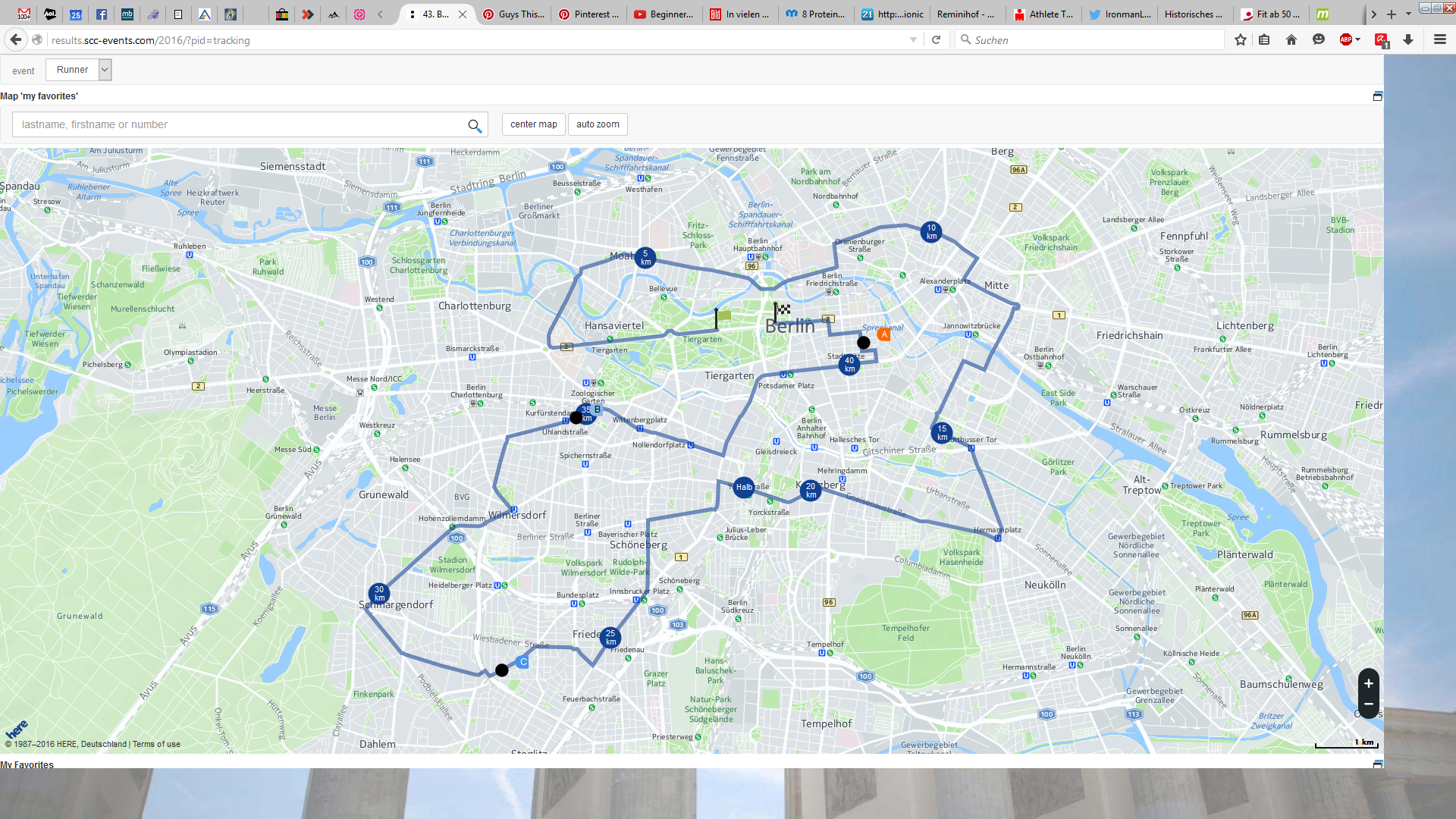This screenshot has height=819, width=1456.
Task: Click the search magnifier in name field
Action: 475,126
